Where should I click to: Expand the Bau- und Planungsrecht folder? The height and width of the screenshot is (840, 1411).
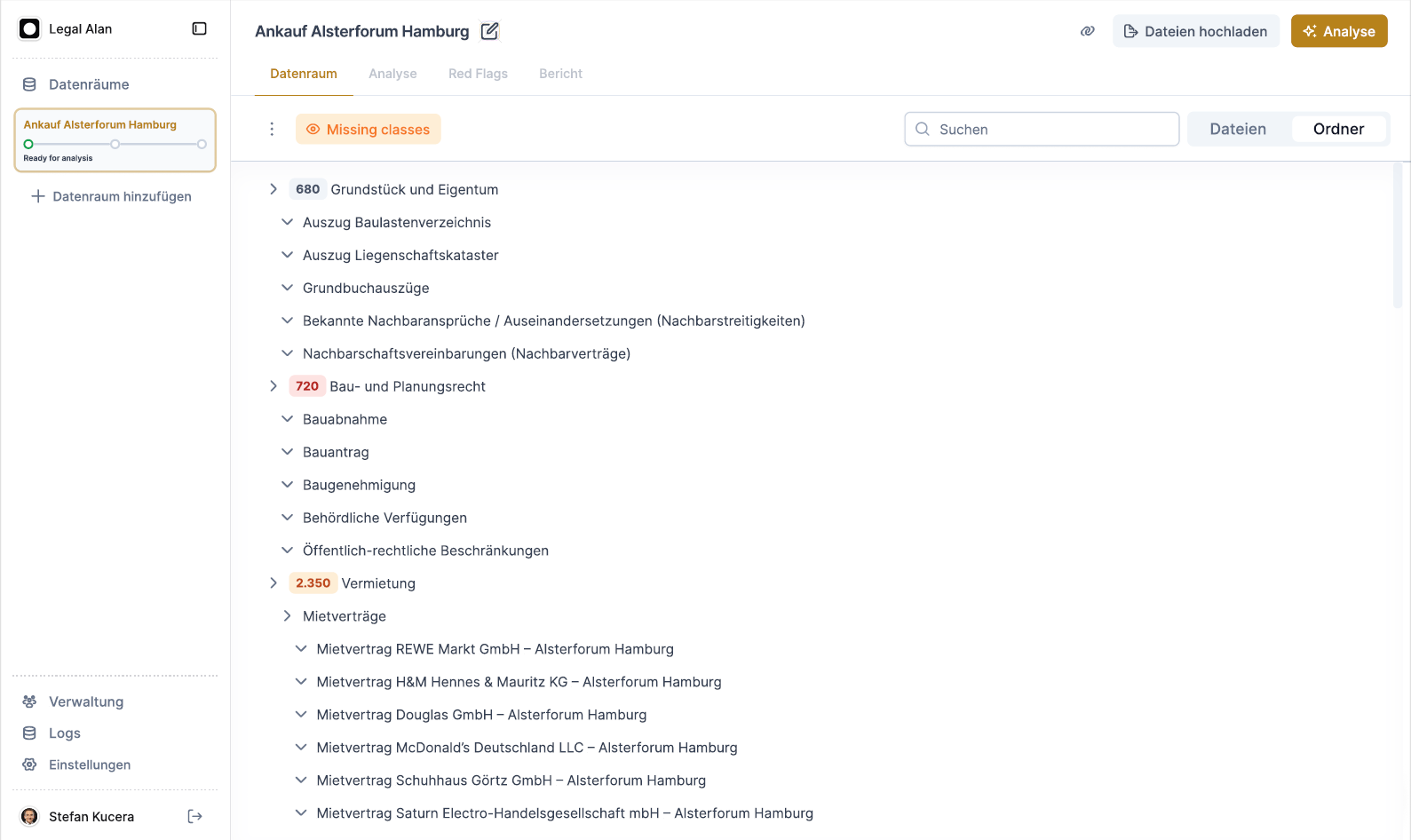point(273,386)
